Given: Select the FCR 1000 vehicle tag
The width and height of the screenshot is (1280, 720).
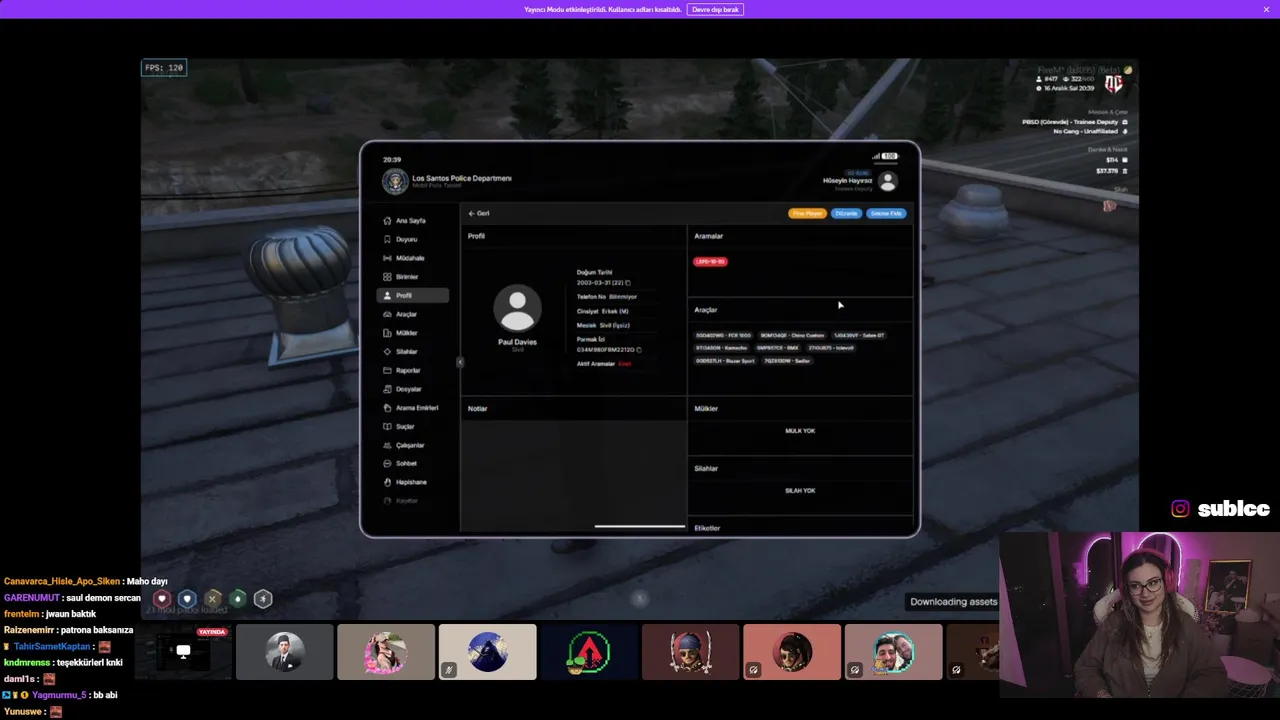Looking at the screenshot, I should [723, 335].
